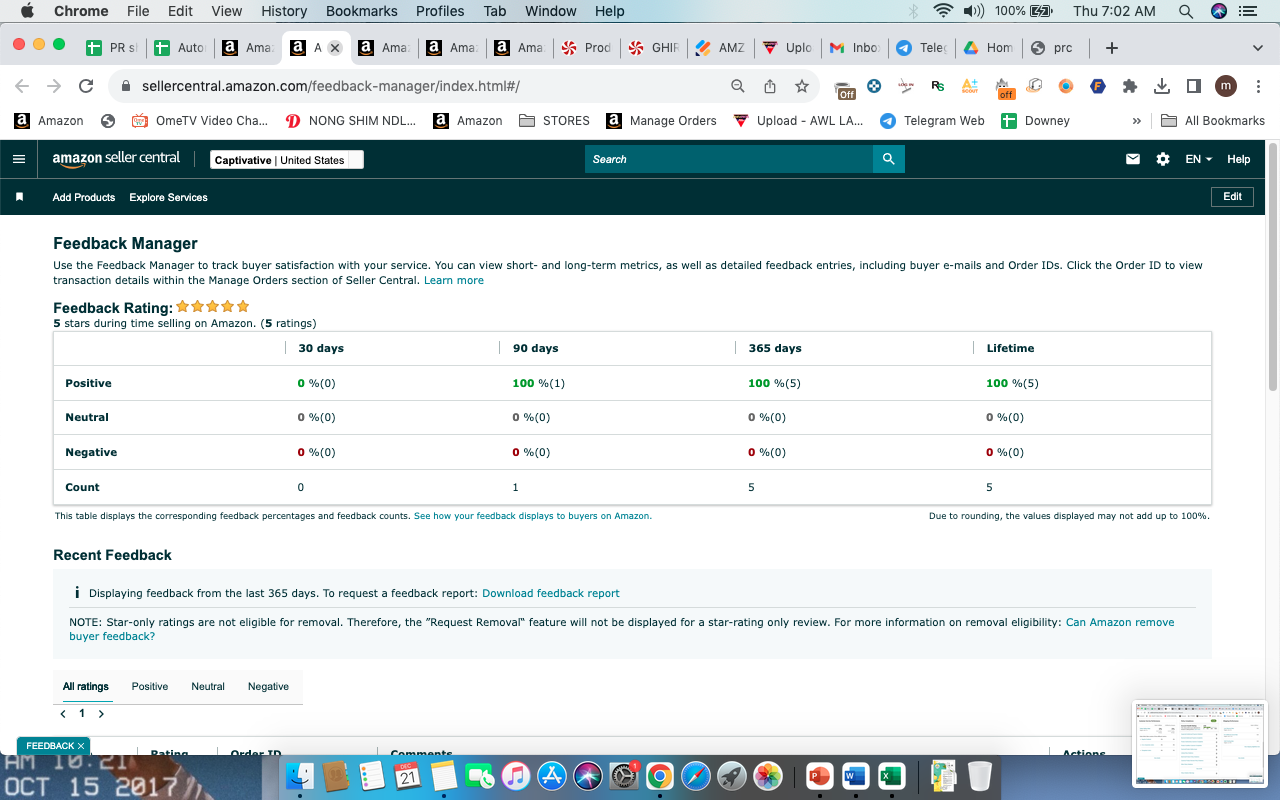Open the Seller Central hamburger menu
The image size is (1280, 800).
click(x=19, y=159)
